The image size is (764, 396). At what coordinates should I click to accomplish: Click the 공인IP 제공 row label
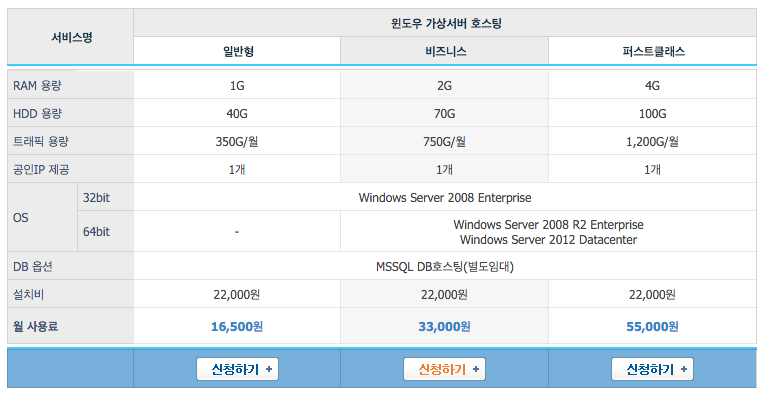[41, 170]
